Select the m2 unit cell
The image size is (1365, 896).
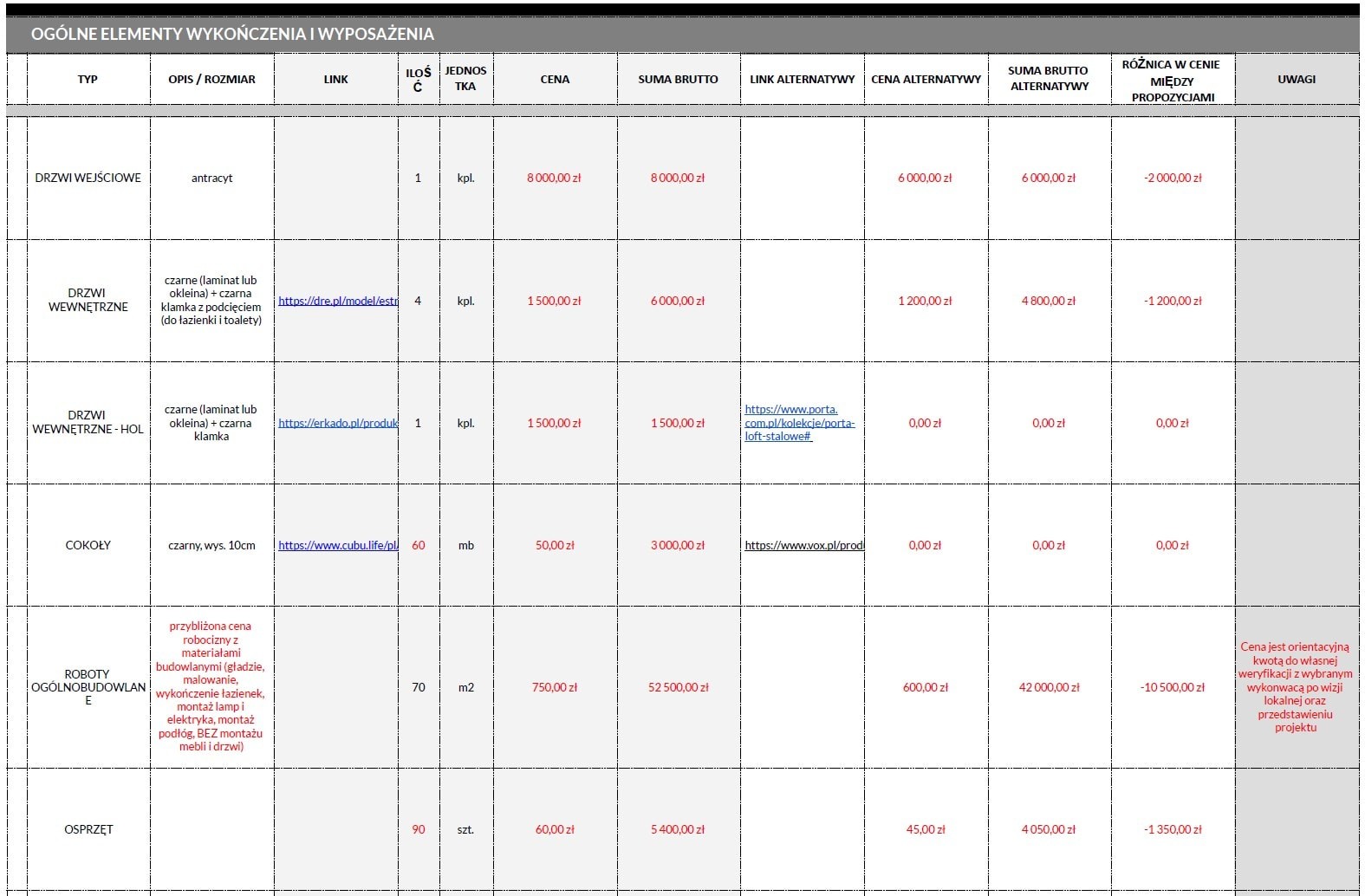[466, 687]
